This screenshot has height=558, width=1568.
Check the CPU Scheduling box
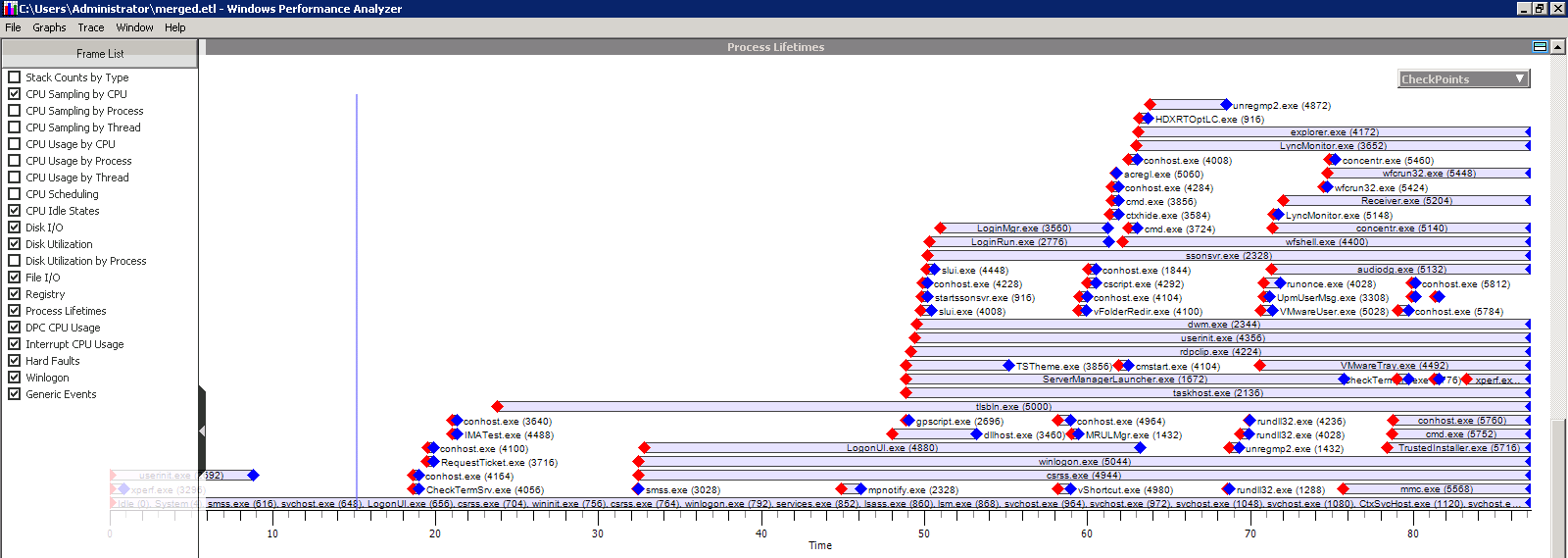[14, 193]
